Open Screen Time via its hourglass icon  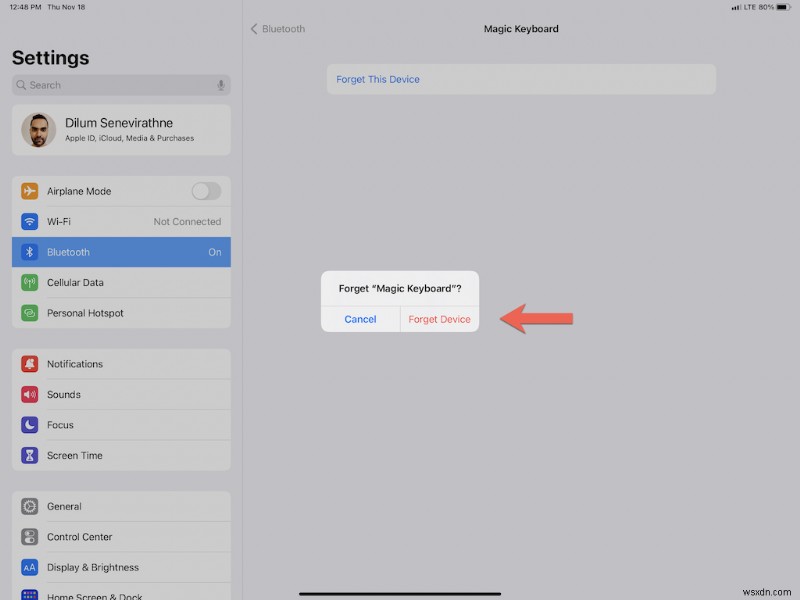(x=28, y=455)
